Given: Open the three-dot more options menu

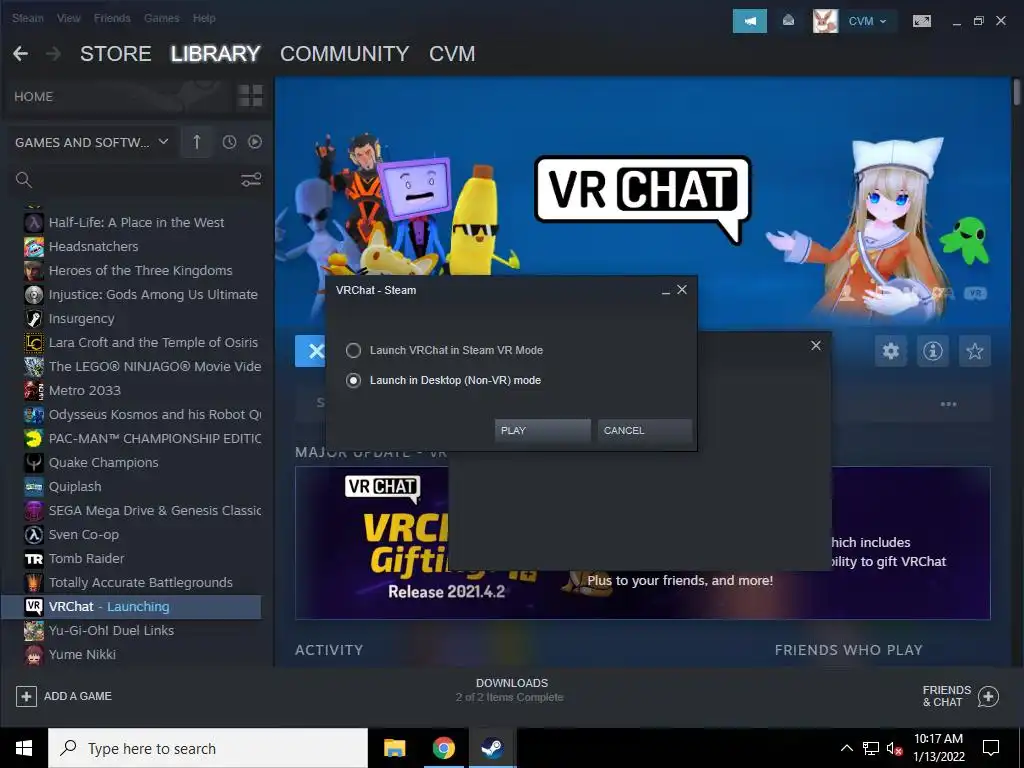Looking at the screenshot, I should tap(948, 404).
